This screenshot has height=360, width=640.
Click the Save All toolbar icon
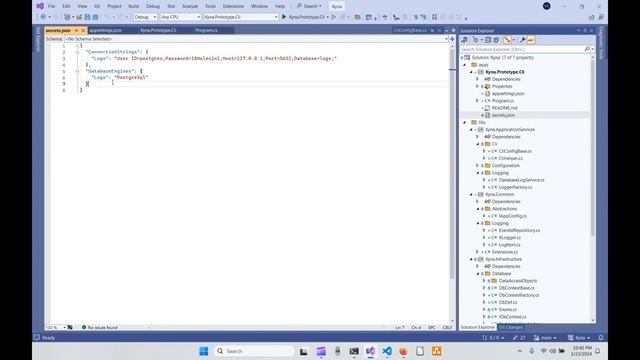coord(96,17)
